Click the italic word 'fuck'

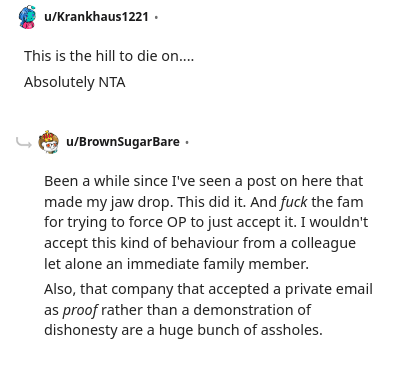(294, 202)
